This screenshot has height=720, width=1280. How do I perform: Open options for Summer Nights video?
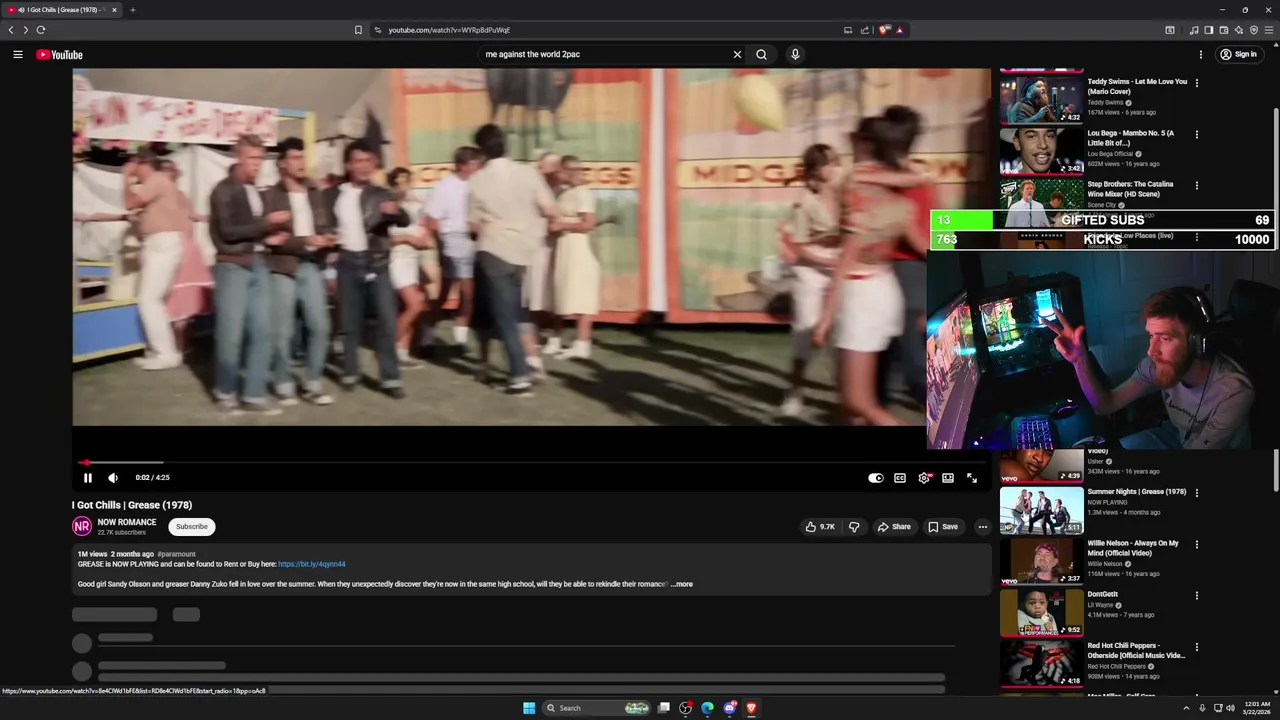pos(1197,493)
